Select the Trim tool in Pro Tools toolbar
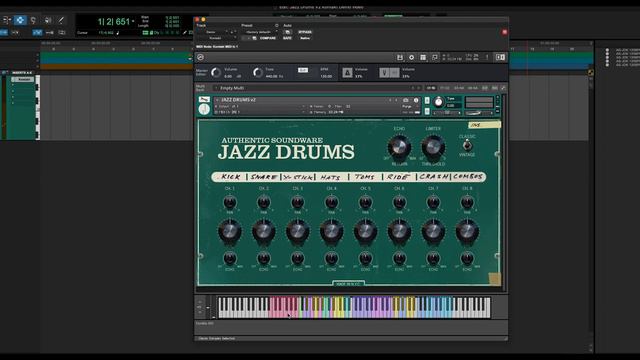Image resolution: width=640 pixels, height=360 pixels. tap(7, 20)
